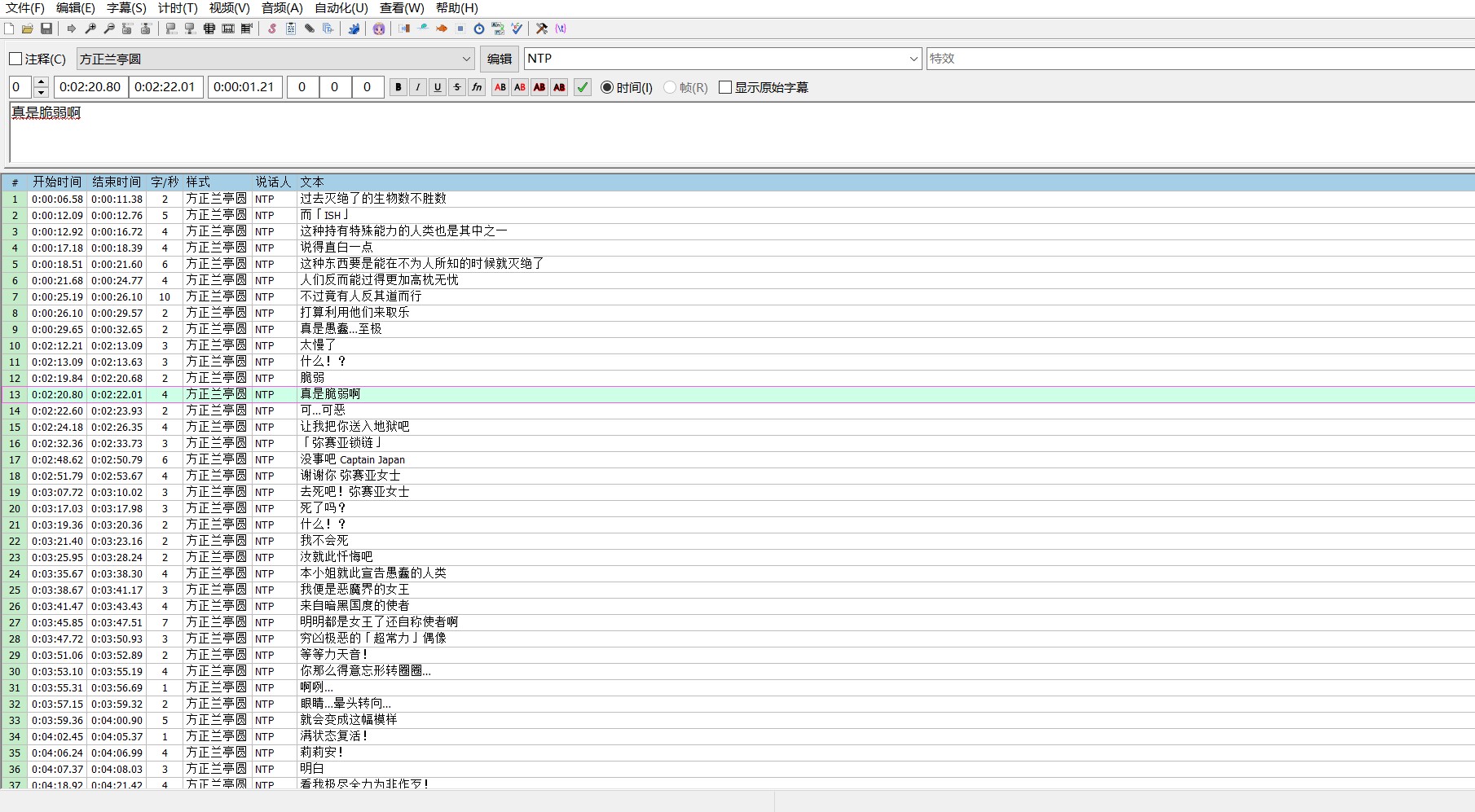Select subtitle line 过去灭绝了的生物数不胜数

(x=737, y=199)
